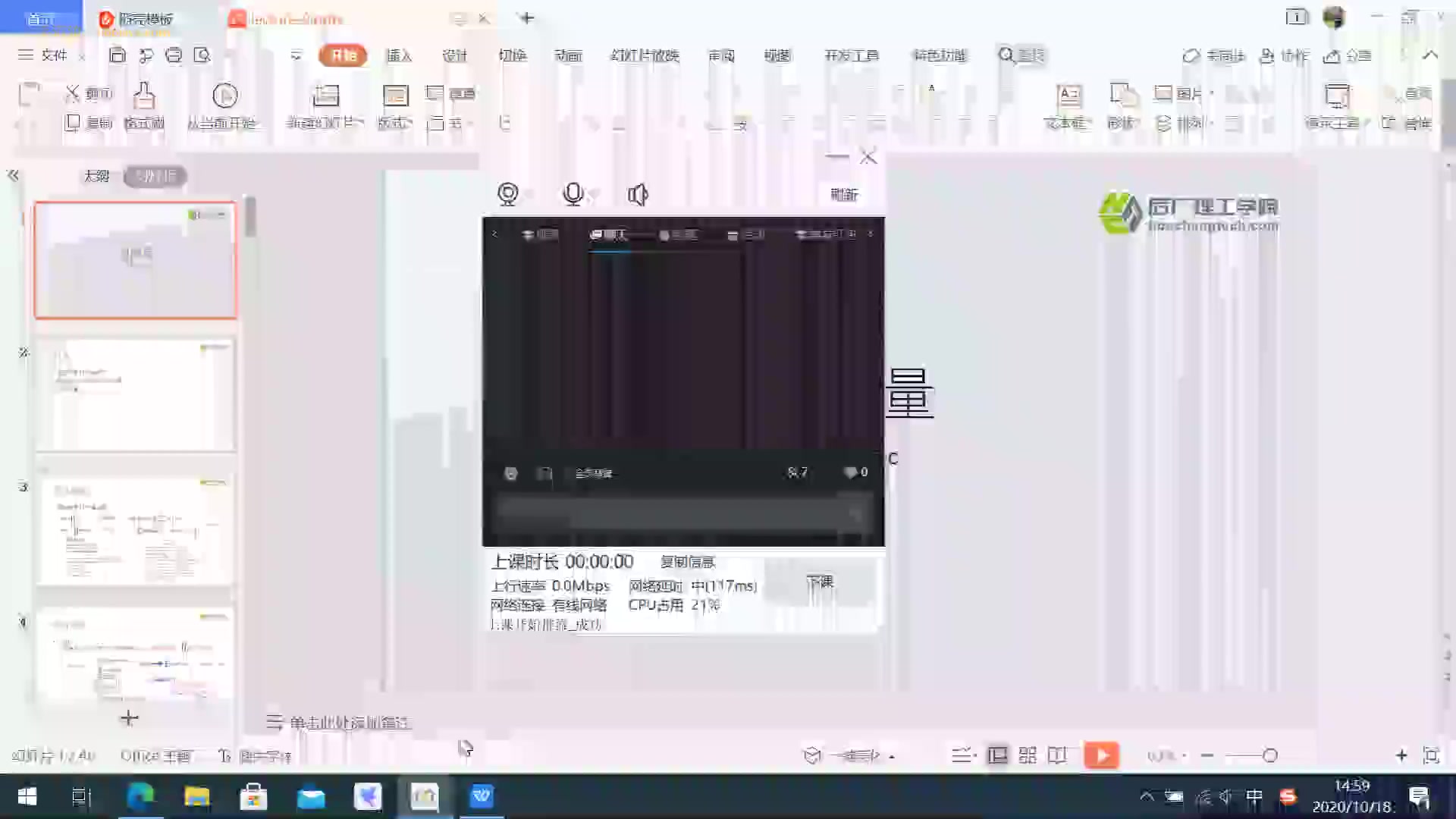The width and height of the screenshot is (1456, 819).
Task: Switch to the Design (设计) tab
Action: pos(455,55)
